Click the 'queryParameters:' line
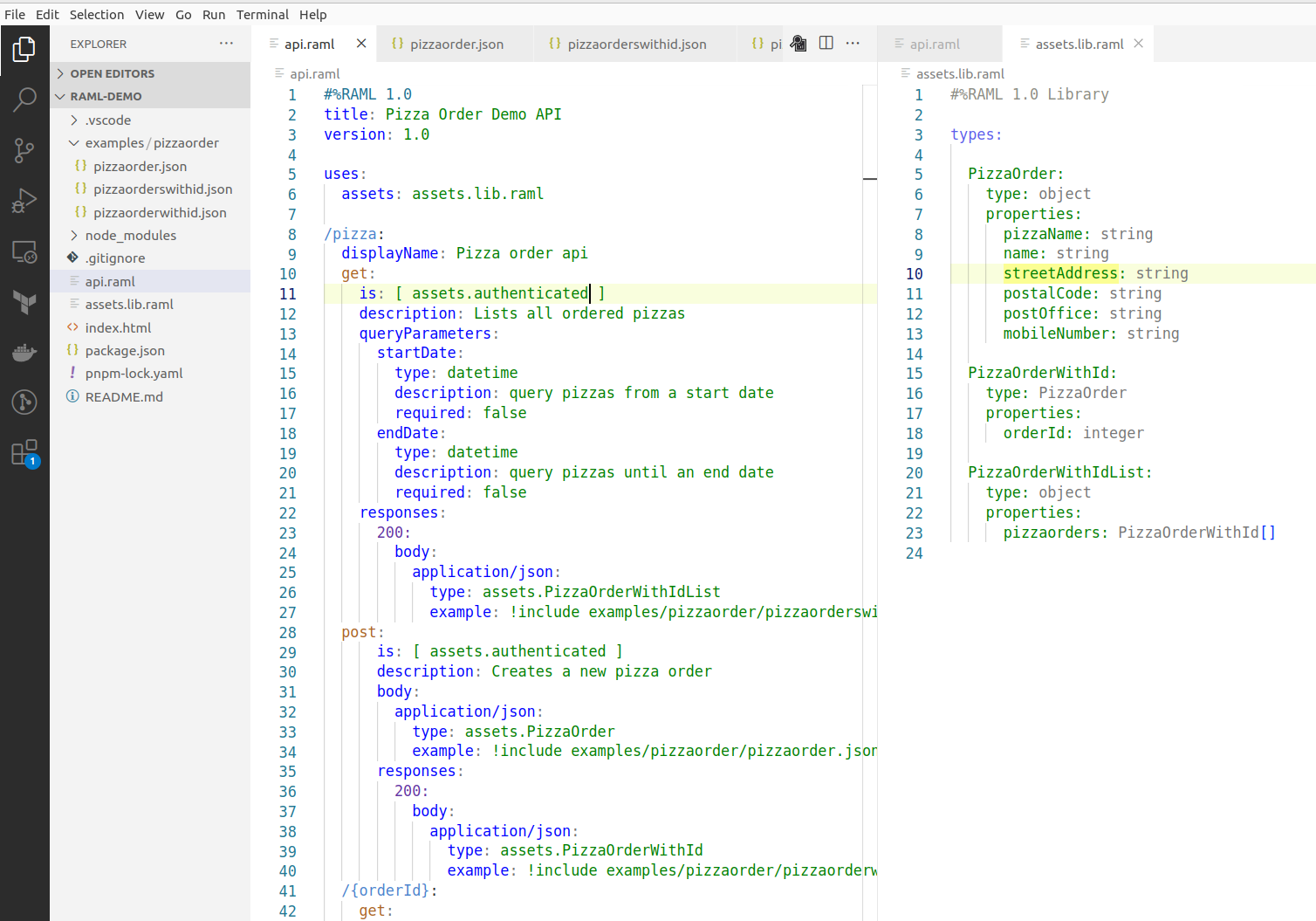This screenshot has height=921, width=1316. [428, 333]
